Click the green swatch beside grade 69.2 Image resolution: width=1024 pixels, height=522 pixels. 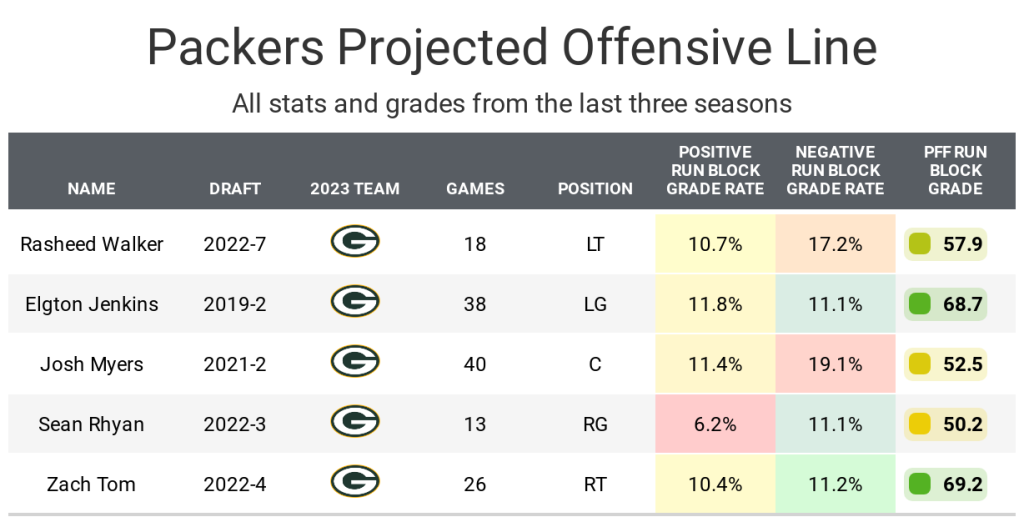920,484
